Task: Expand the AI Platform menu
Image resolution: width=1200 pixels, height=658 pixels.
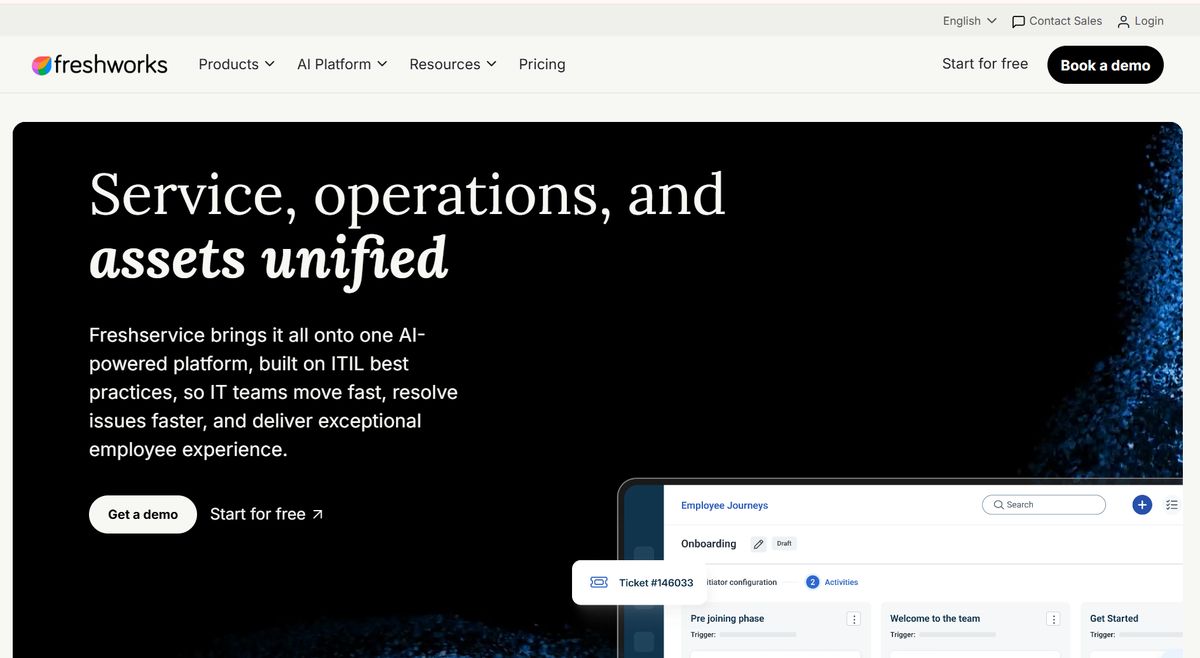Action: point(342,64)
